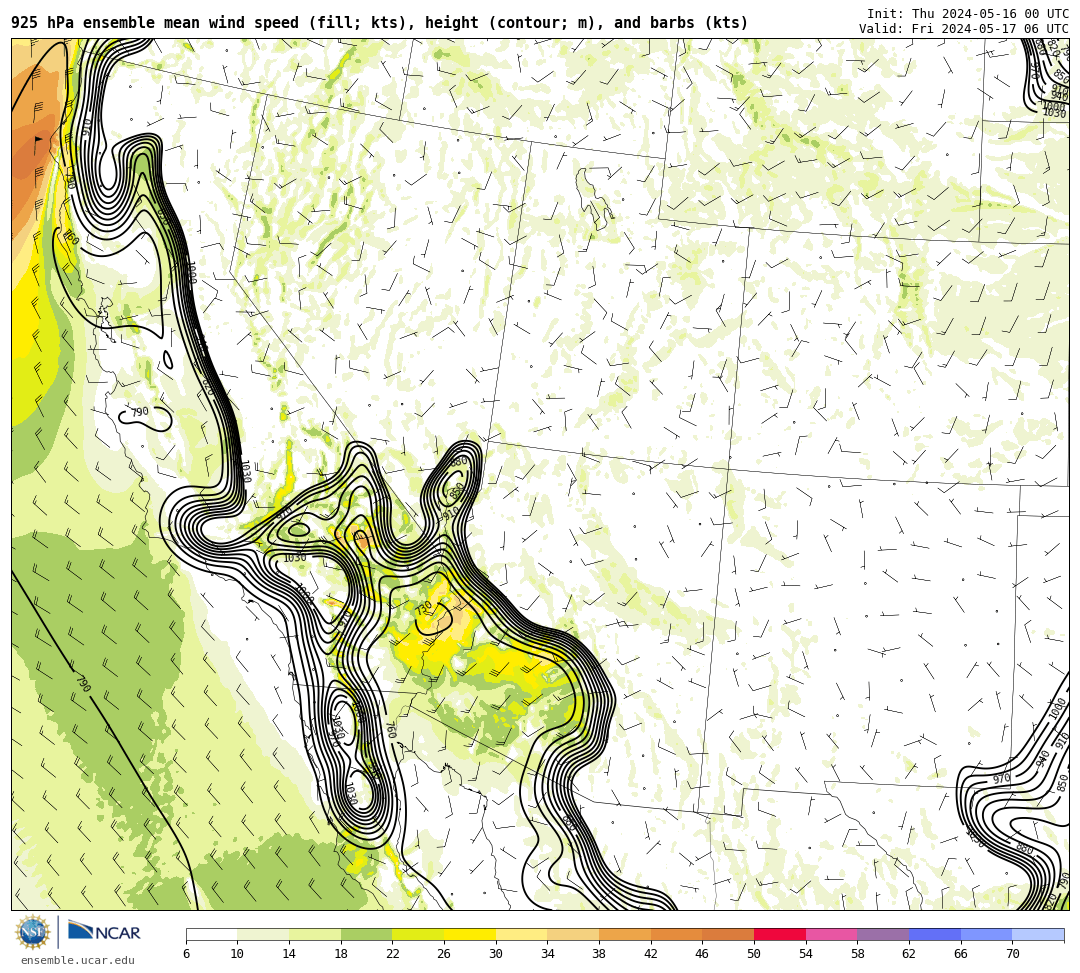Pick the above-70 kts pale blue colorbar segment
The width and height of the screenshot is (1080, 973).
[x=1038, y=934]
